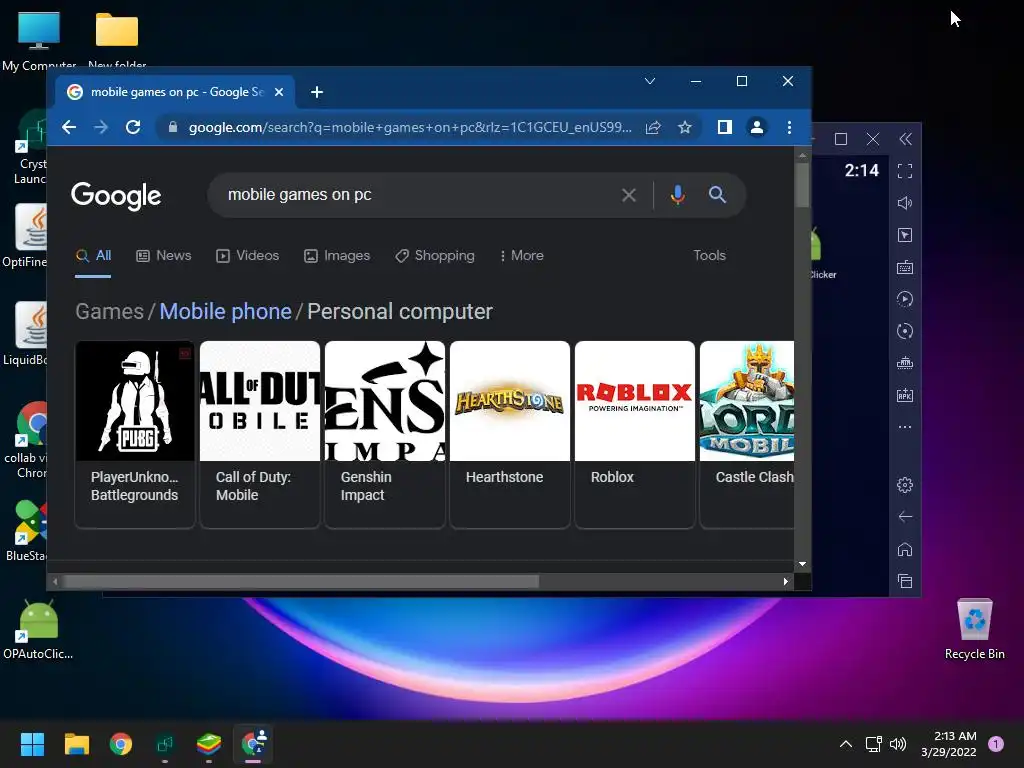The height and width of the screenshot is (768, 1024).
Task: Open the Hearthstone card
Action: pos(509,434)
